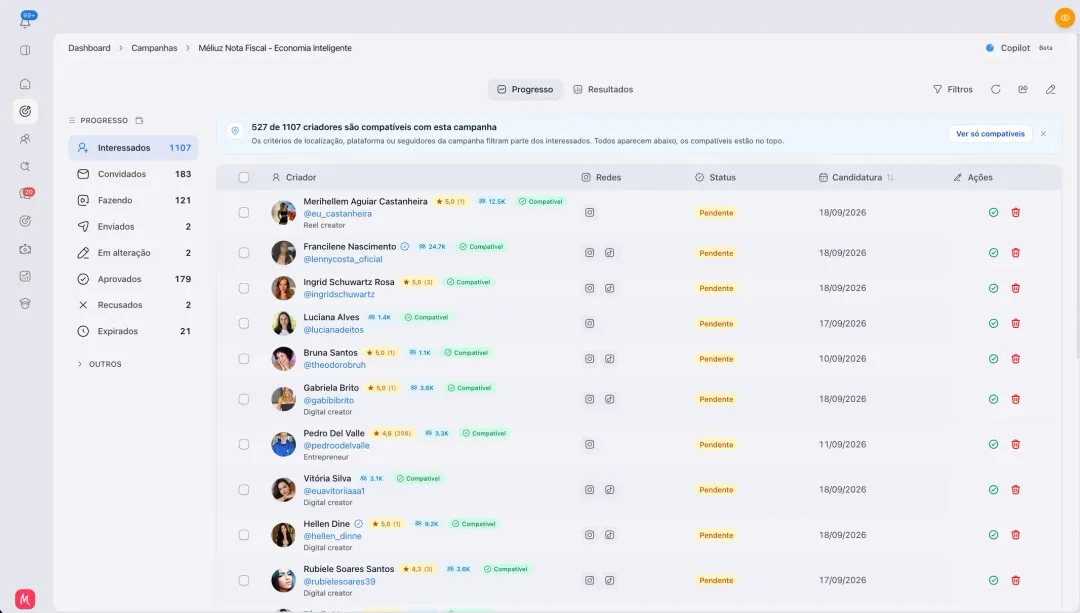The height and width of the screenshot is (613, 1080).
Task: Open the Filtros filter menu
Action: tap(953, 90)
